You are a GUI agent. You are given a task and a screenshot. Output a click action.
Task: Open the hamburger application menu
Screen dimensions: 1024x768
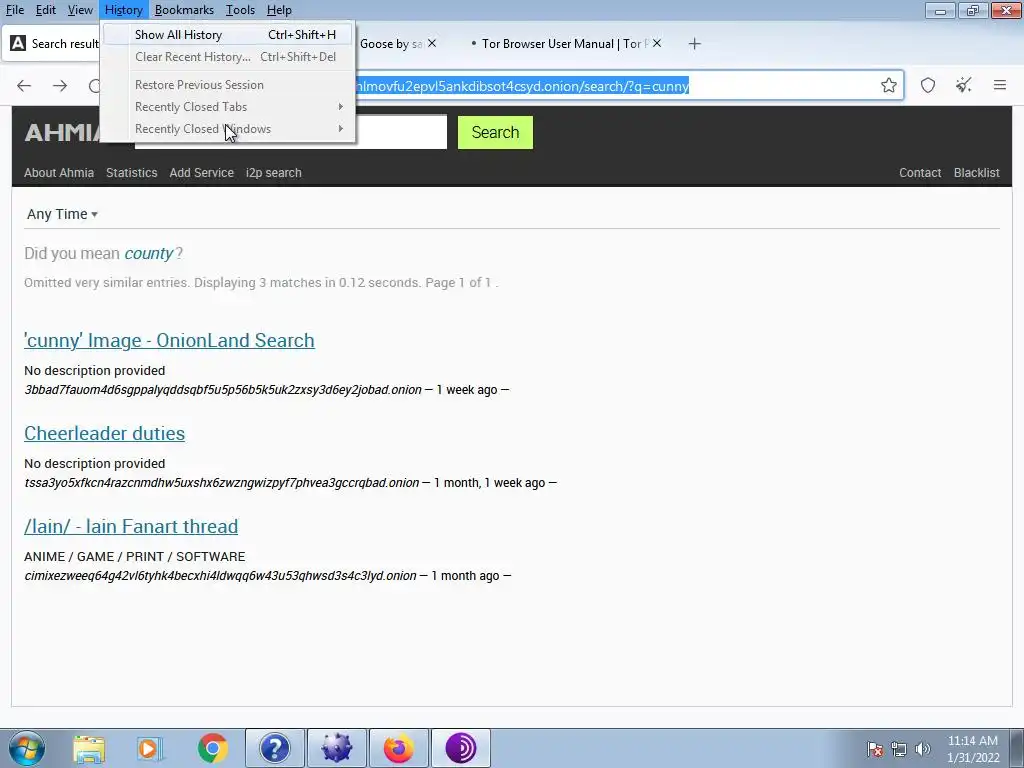click(x=1000, y=86)
